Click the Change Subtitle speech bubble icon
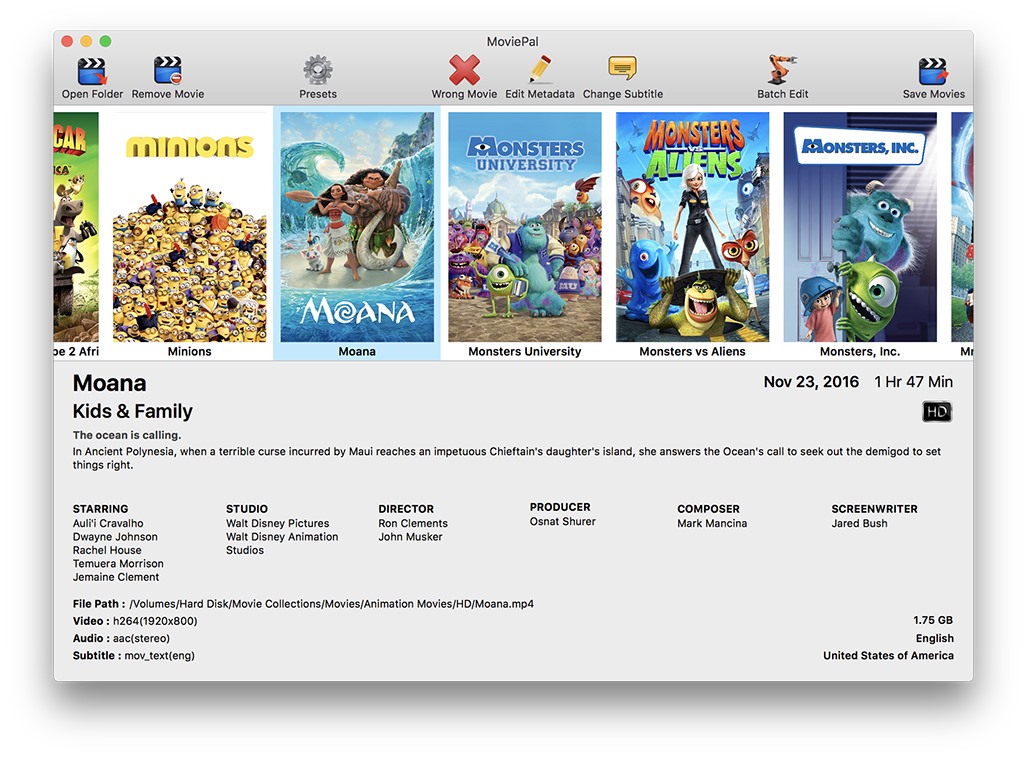The width and height of the screenshot is (1027, 758). pyautogui.click(x=622, y=69)
